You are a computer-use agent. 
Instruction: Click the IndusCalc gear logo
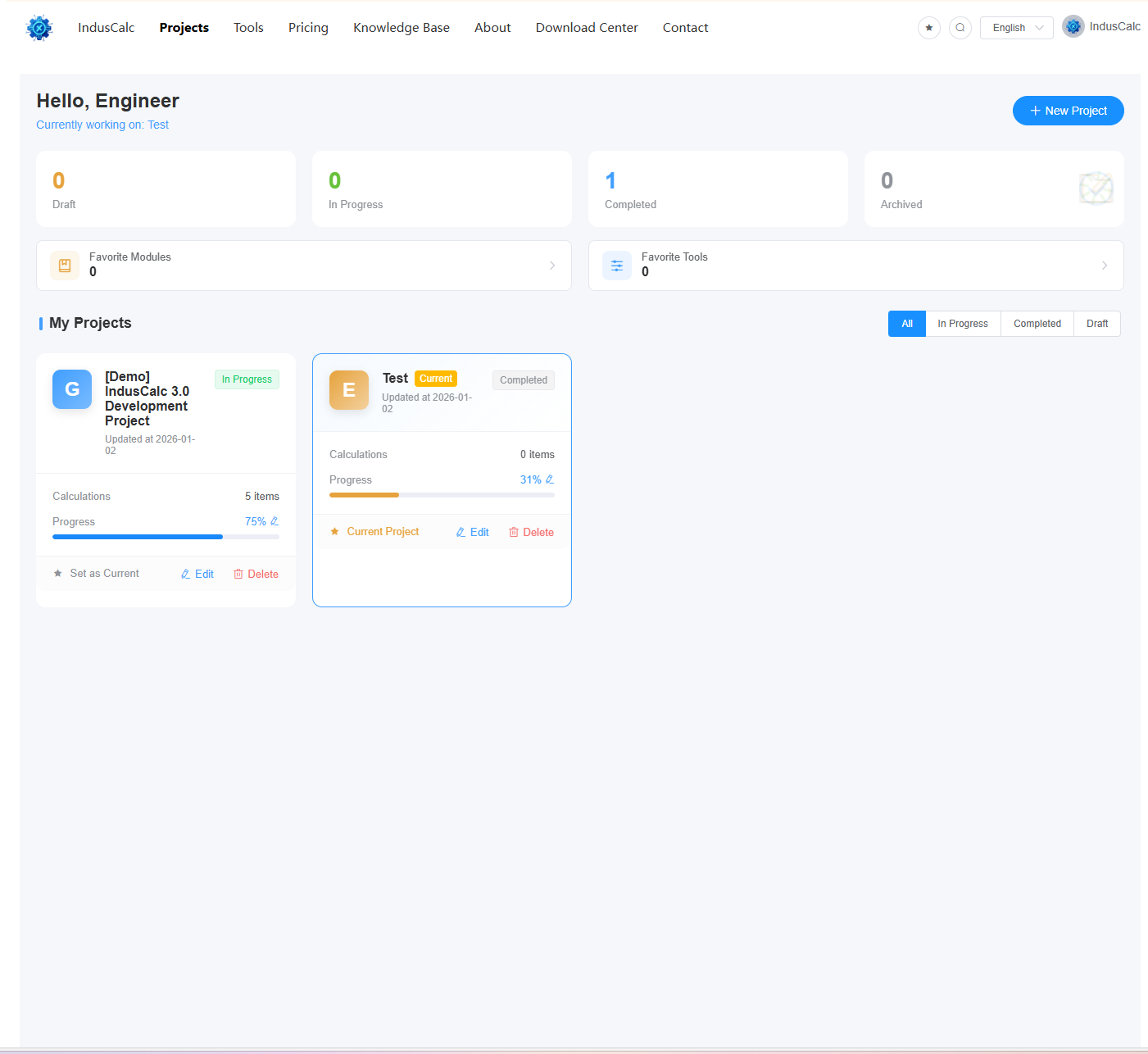(x=39, y=27)
